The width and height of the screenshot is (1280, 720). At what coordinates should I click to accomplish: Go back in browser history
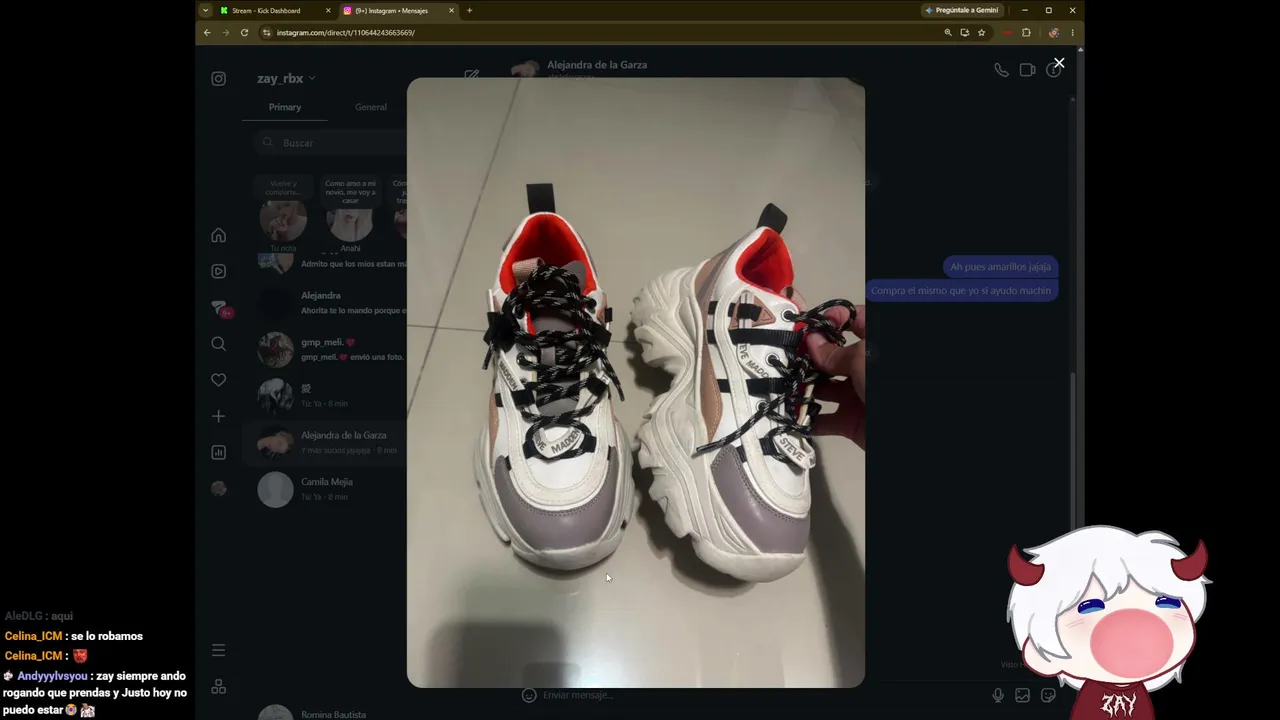click(x=207, y=33)
